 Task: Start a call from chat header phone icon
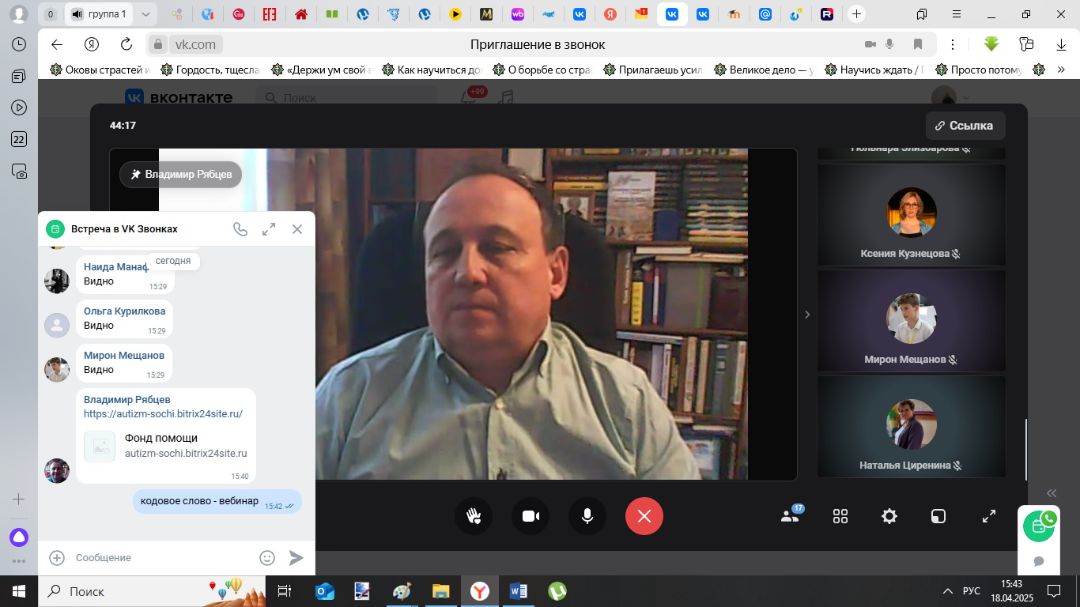coord(240,229)
